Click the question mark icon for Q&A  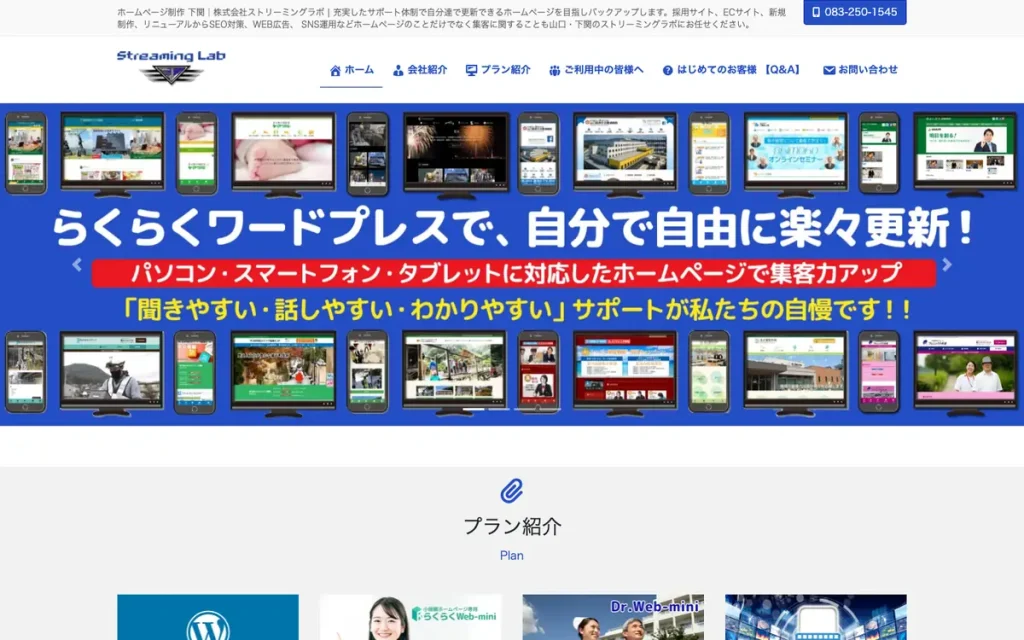(667, 71)
